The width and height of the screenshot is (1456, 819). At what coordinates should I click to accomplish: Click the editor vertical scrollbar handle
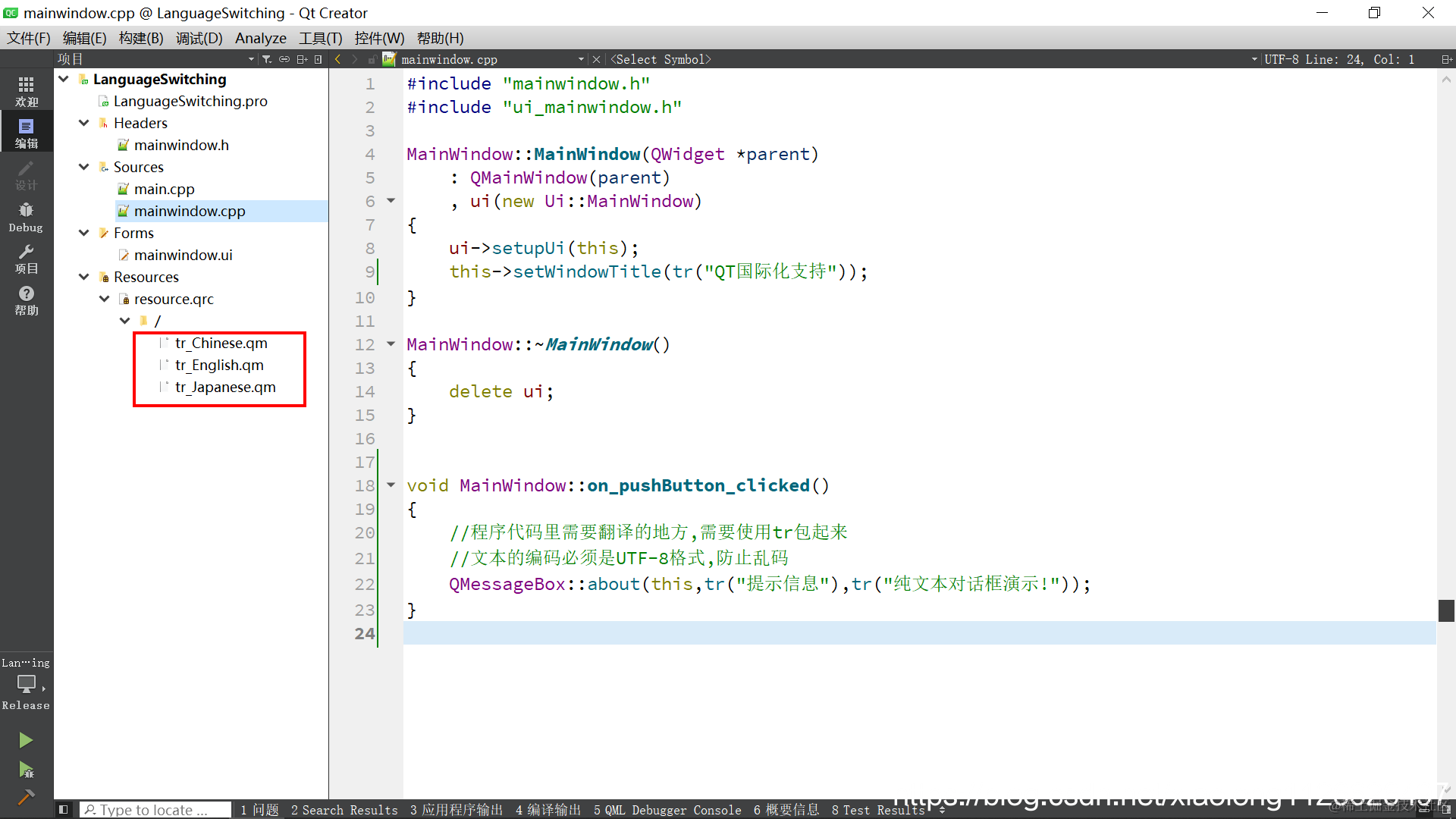click(x=1446, y=610)
